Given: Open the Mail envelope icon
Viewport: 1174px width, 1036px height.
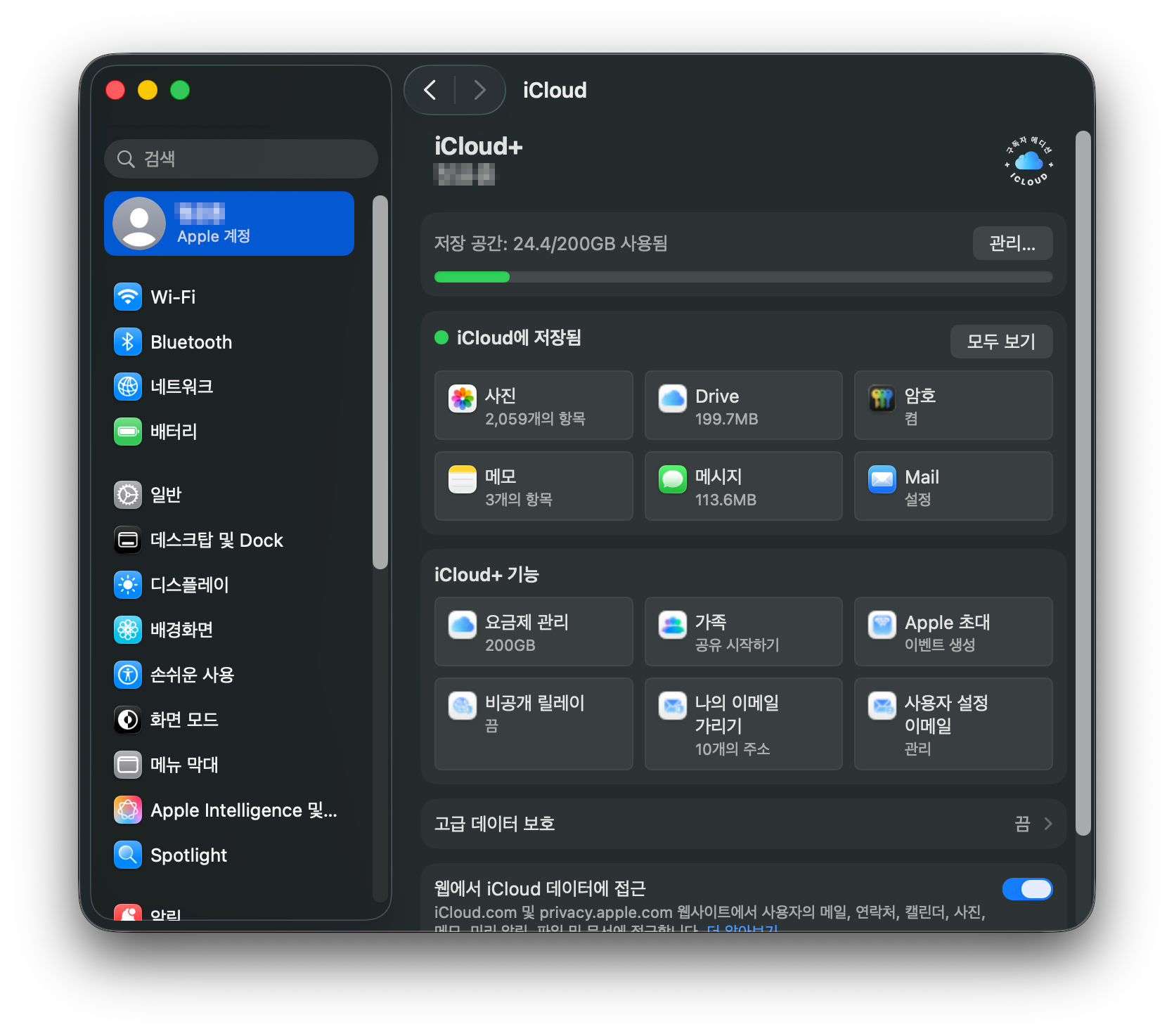Looking at the screenshot, I should 882,479.
